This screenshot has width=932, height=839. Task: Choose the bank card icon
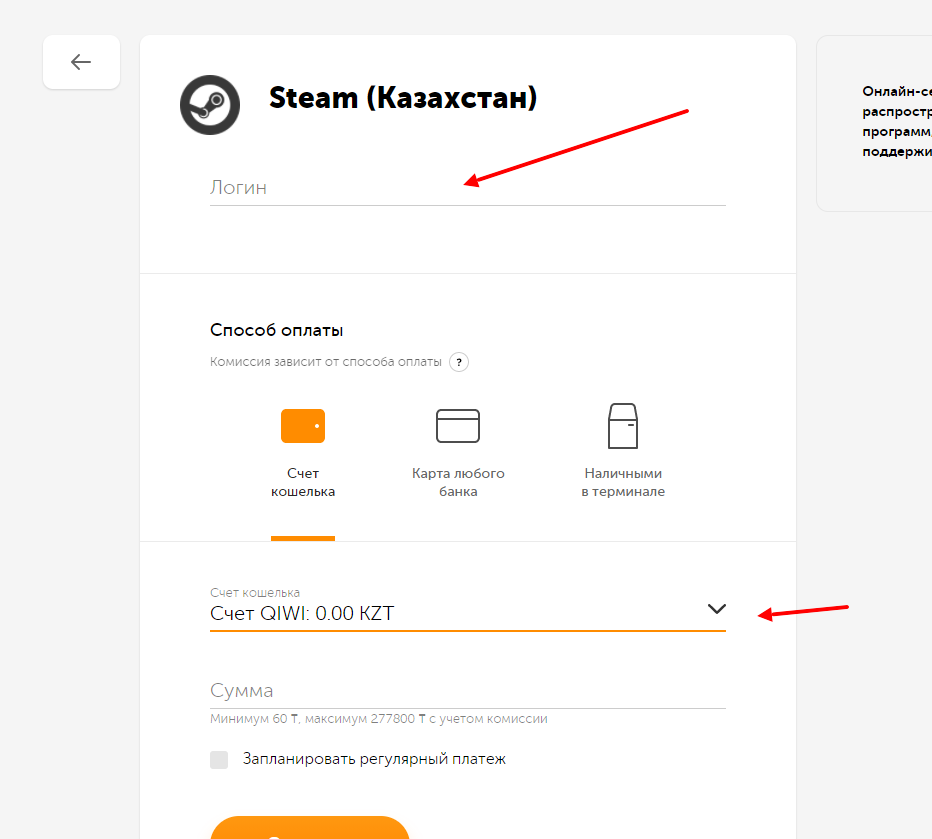point(458,426)
